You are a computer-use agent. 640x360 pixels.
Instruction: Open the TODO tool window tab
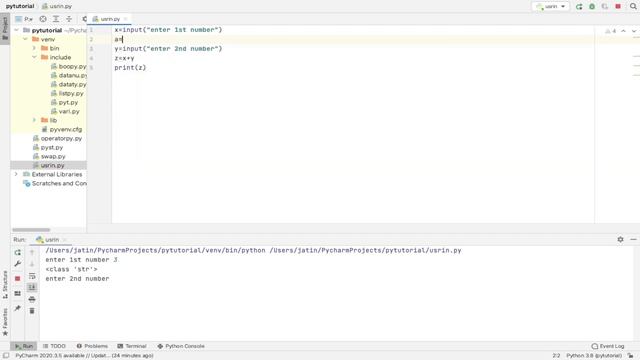(x=54, y=346)
